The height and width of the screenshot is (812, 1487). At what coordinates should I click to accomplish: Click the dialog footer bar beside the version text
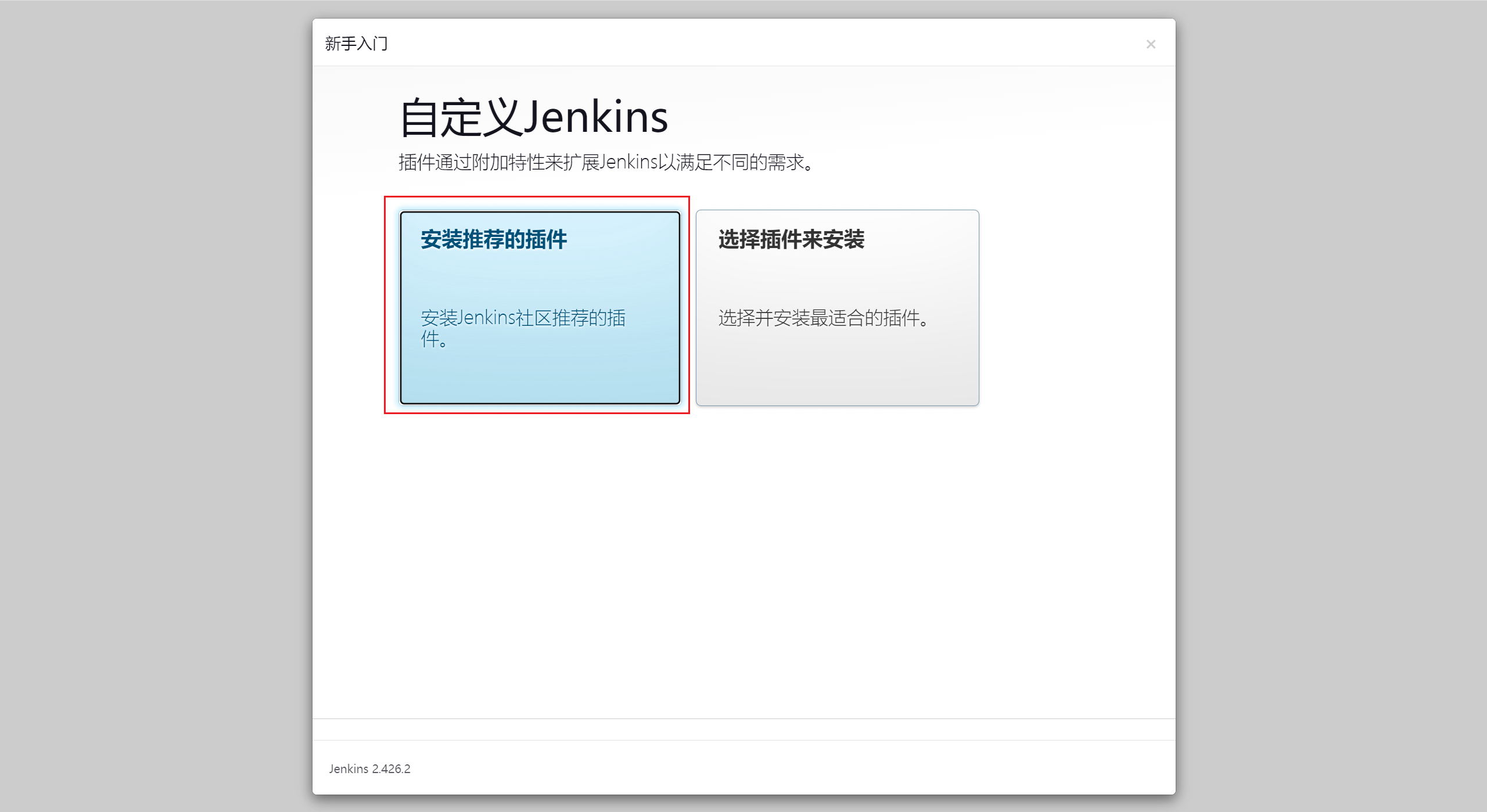coord(755,768)
